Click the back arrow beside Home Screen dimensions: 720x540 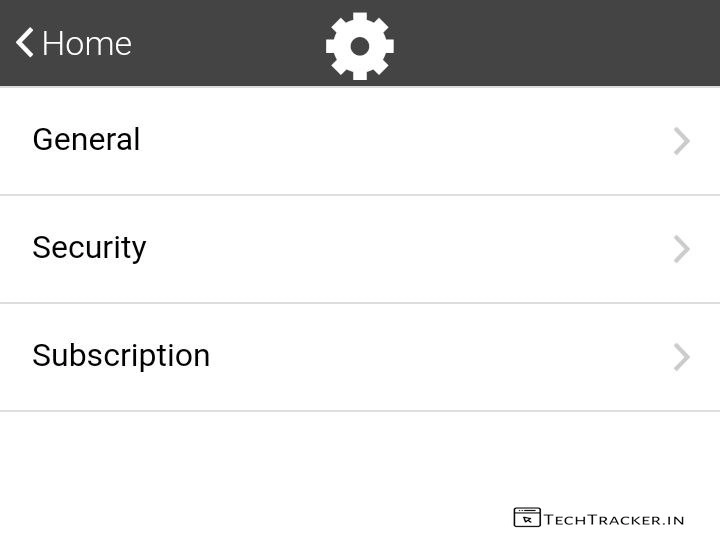25,43
